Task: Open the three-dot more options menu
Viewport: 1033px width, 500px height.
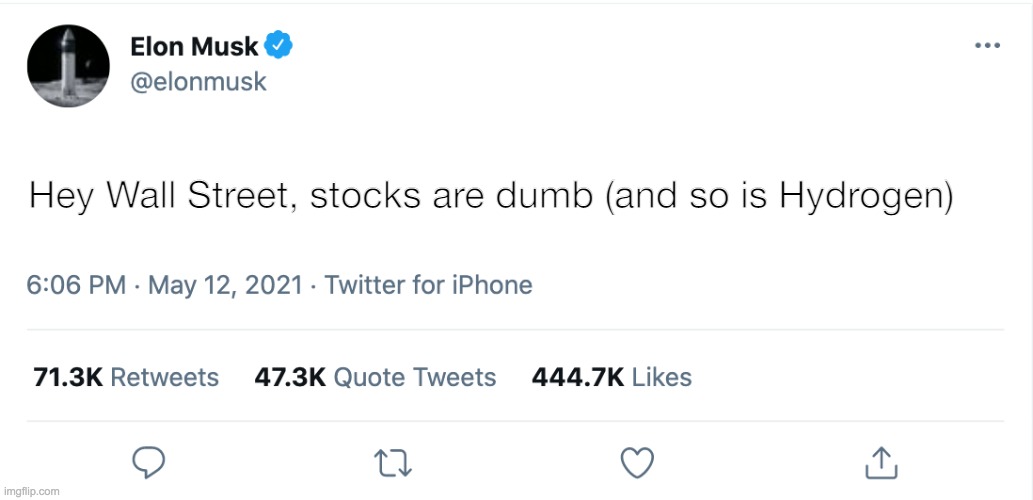Action: click(x=987, y=46)
